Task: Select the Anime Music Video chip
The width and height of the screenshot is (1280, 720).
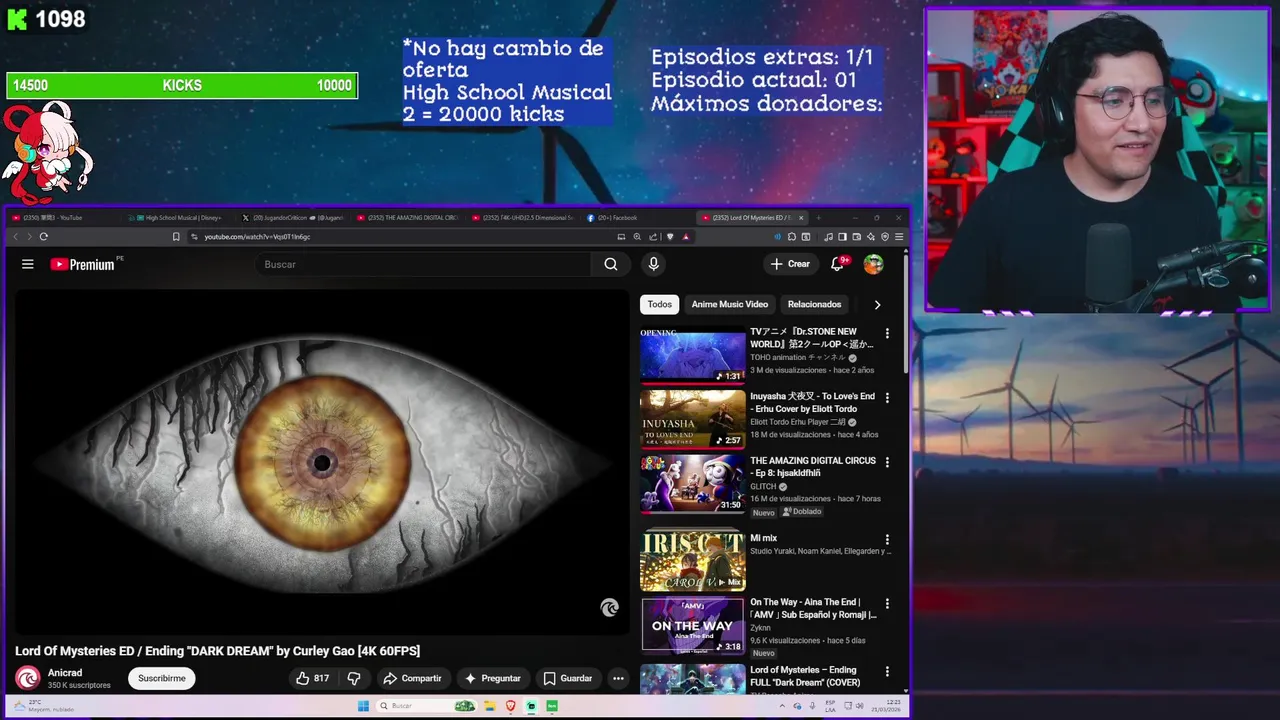Action: [730, 304]
